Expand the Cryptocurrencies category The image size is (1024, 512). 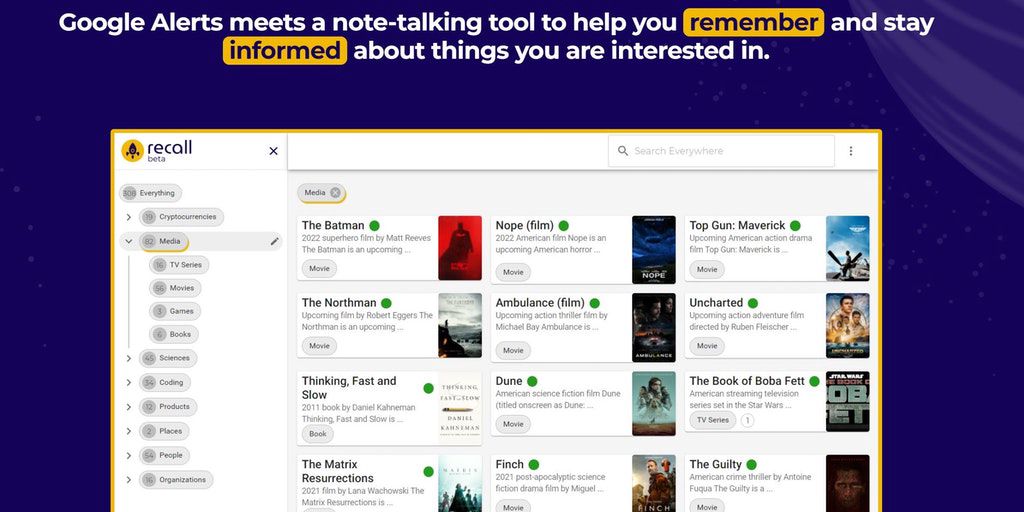[x=129, y=217]
